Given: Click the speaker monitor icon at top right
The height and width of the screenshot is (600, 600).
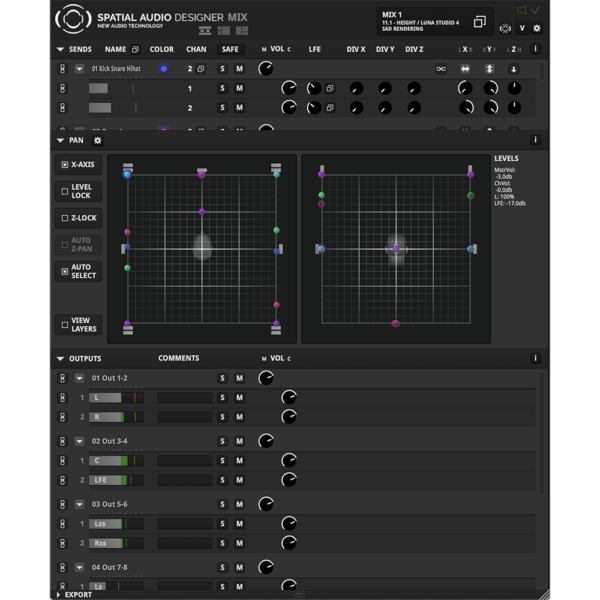Looking at the screenshot, I should coord(521,10).
